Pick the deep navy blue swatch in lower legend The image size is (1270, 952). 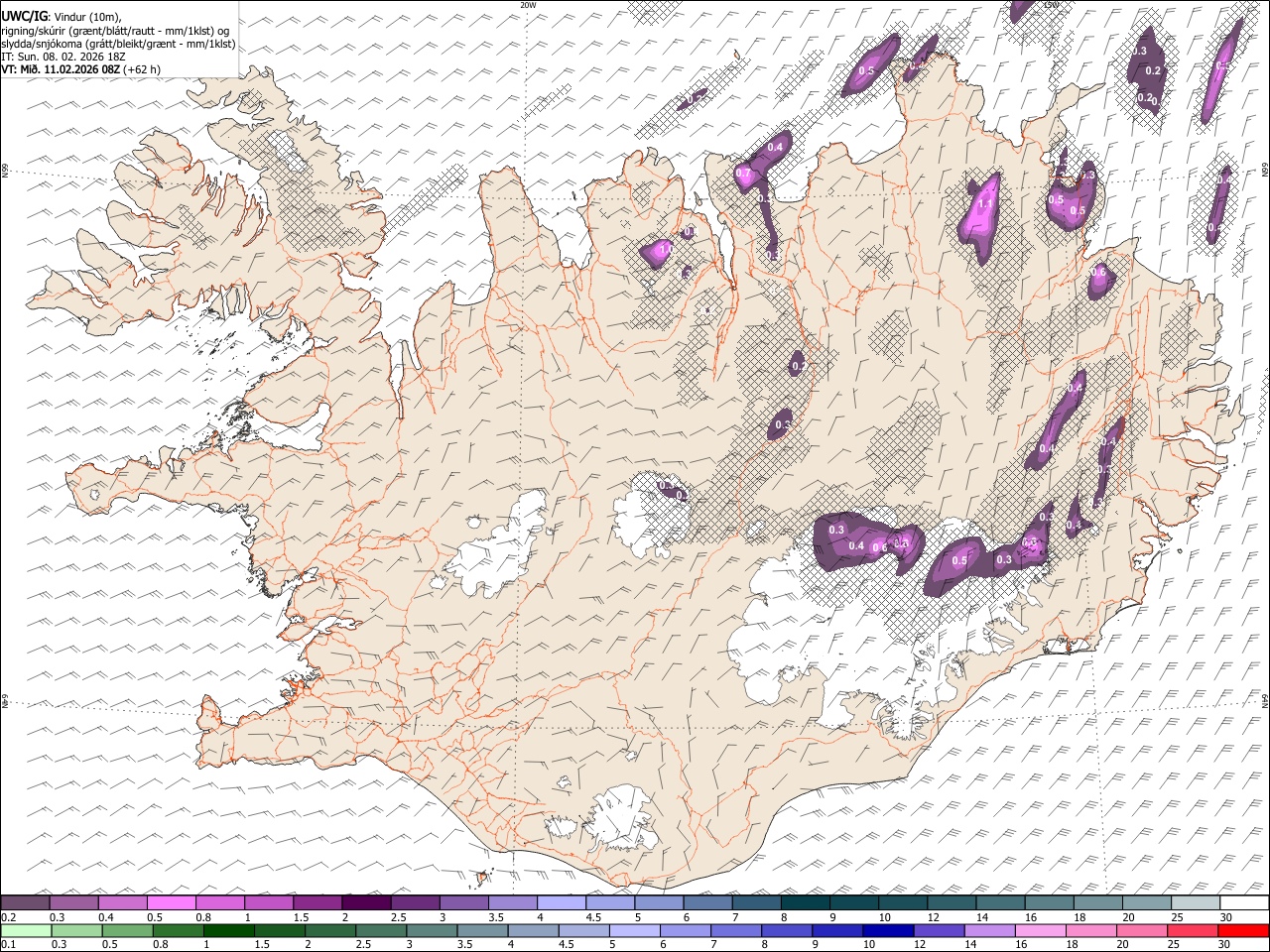tap(887, 930)
